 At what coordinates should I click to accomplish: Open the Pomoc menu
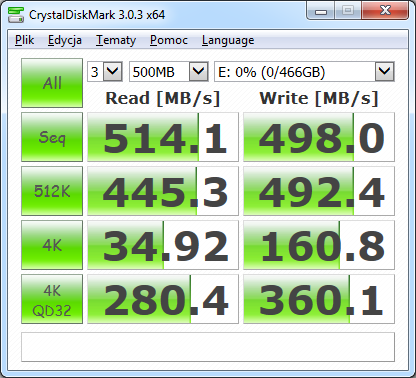click(169, 40)
